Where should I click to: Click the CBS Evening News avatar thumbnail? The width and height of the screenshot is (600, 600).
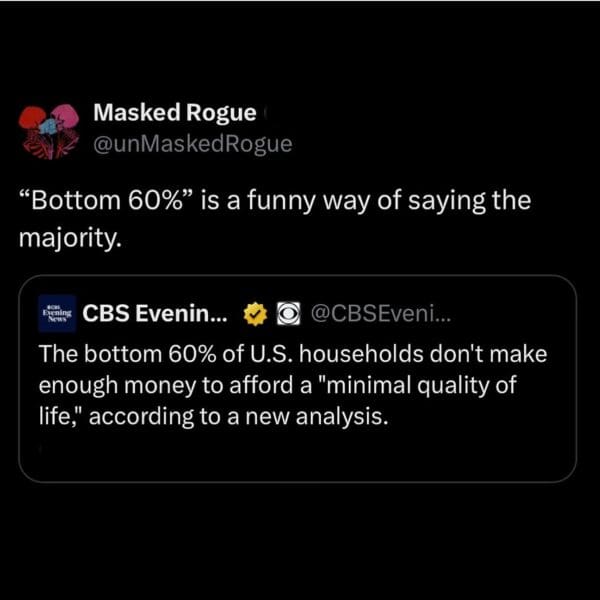[57, 314]
